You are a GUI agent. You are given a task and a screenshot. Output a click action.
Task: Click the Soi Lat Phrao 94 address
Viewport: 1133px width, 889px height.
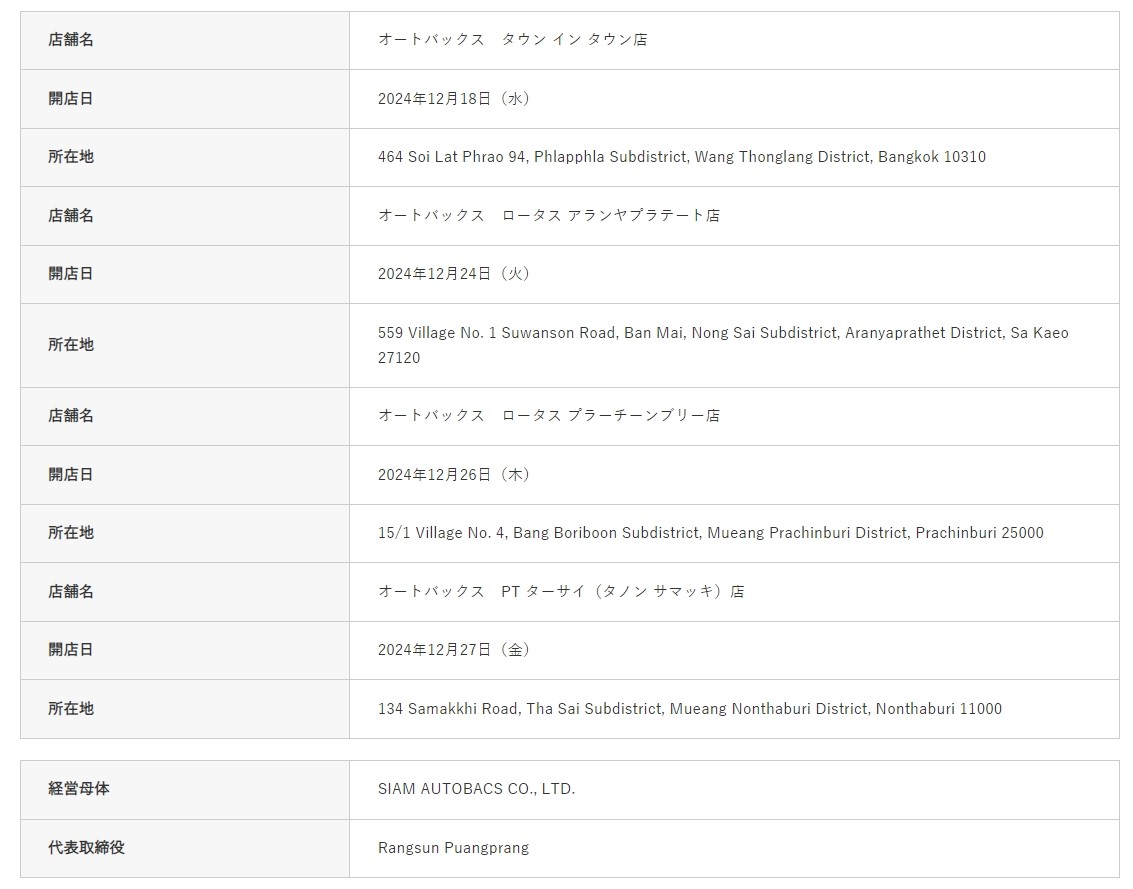tap(681, 157)
